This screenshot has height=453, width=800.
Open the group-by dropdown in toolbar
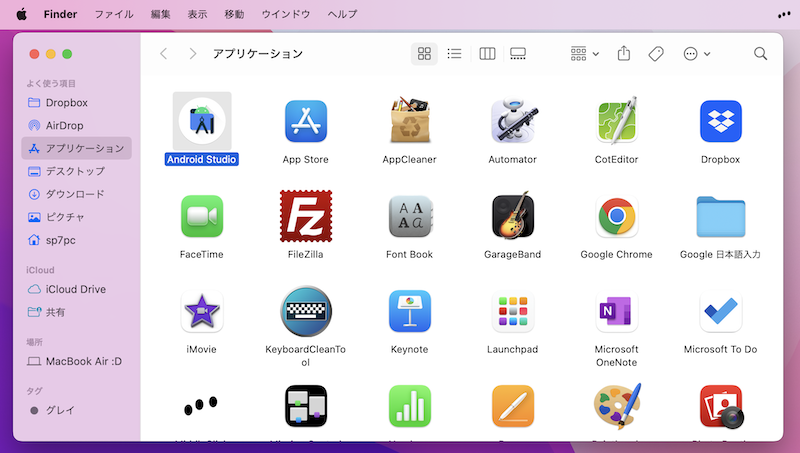[x=584, y=54]
